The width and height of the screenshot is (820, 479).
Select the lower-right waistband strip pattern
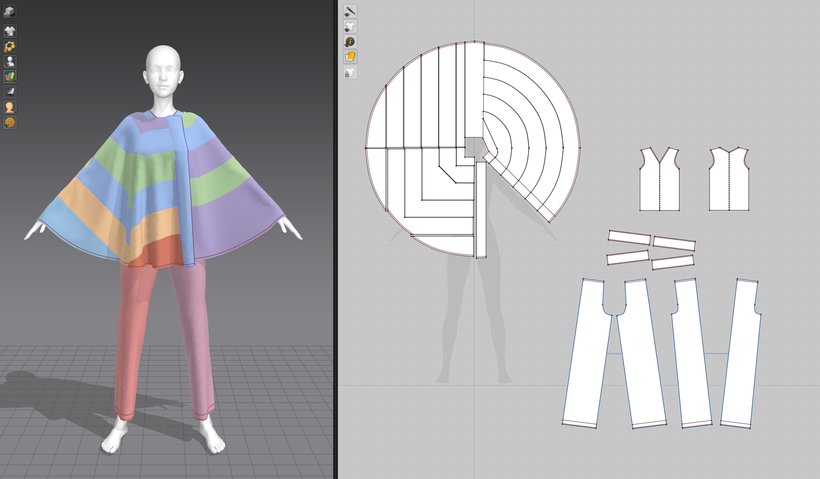(x=673, y=262)
